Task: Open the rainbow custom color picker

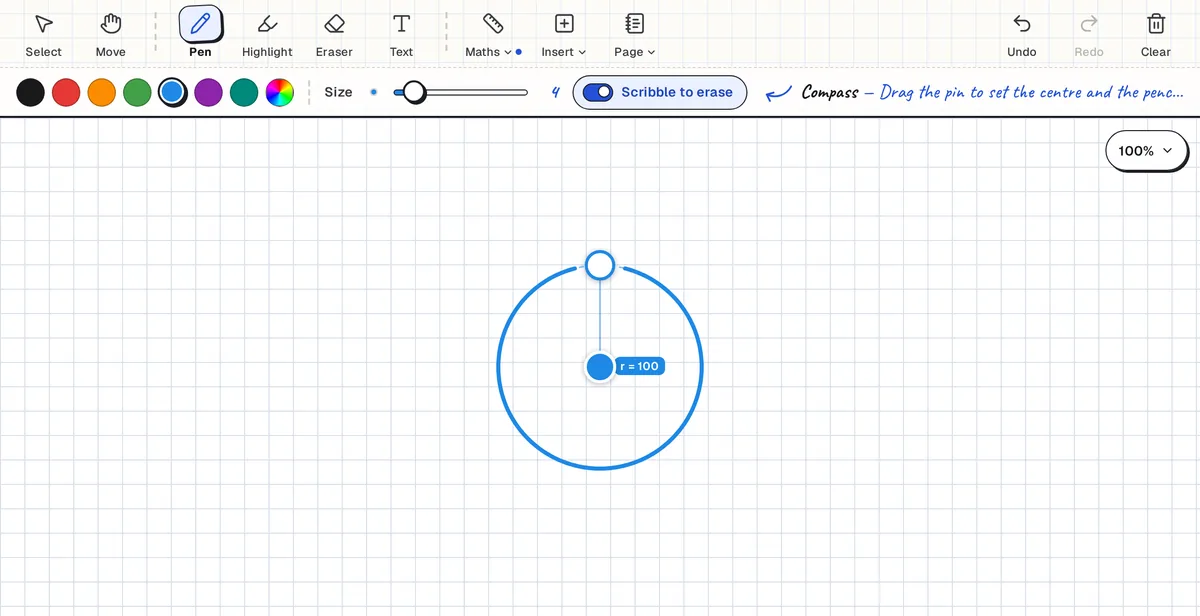Action: 280,92
